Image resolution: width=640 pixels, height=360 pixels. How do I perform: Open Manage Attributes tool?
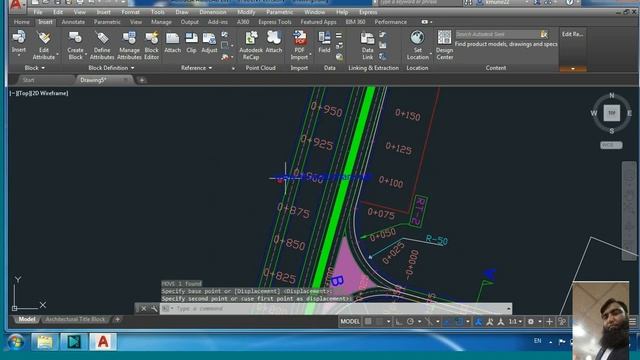click(129, 45)
